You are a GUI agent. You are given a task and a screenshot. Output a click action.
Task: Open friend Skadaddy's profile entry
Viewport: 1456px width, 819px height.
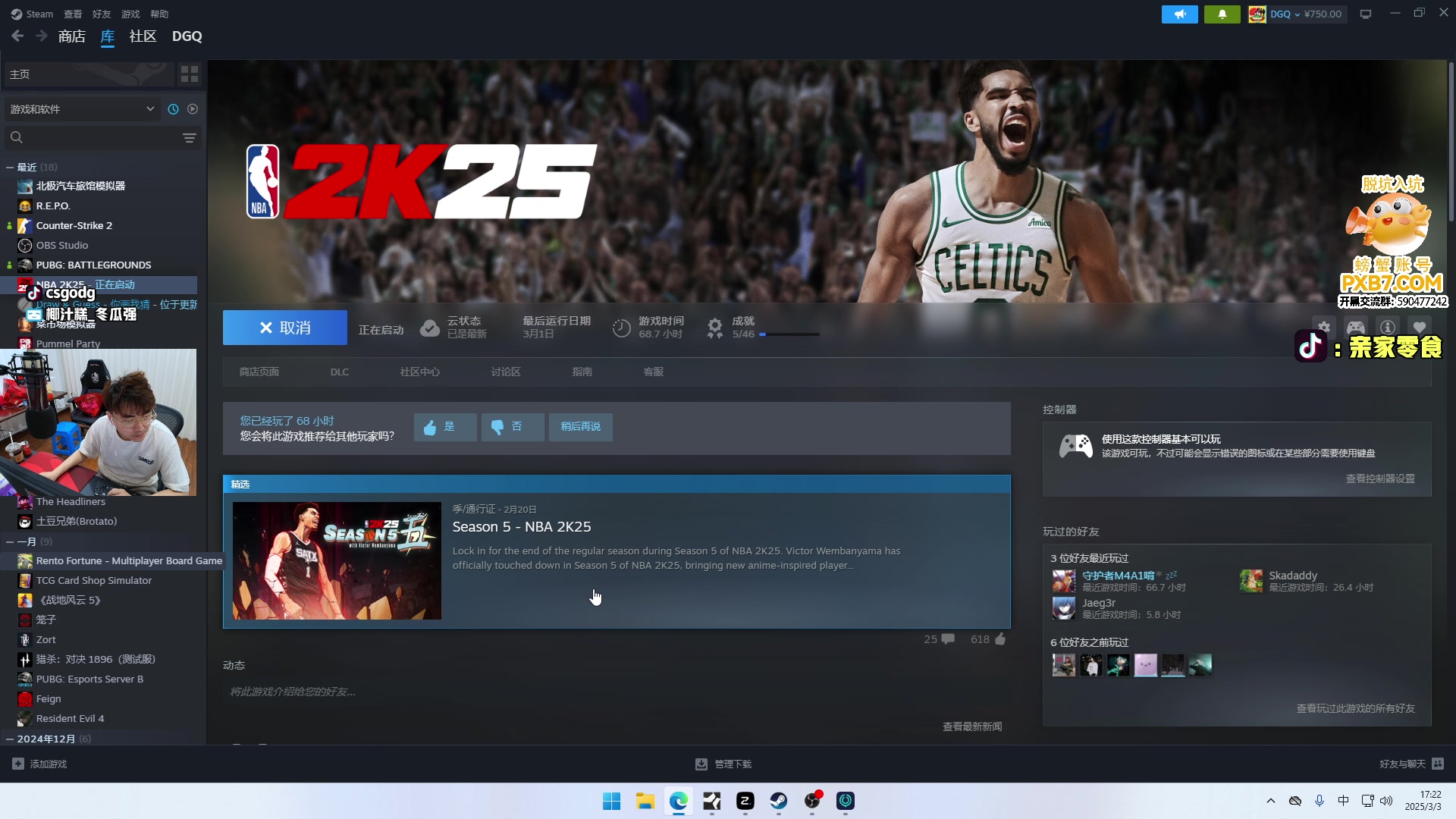point(1307,581)
